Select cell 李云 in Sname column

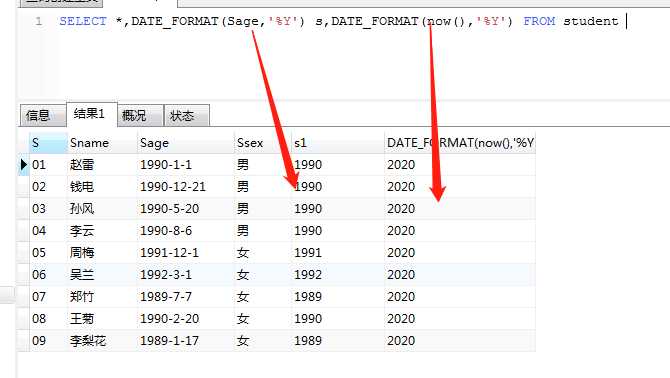coord(102,231)
